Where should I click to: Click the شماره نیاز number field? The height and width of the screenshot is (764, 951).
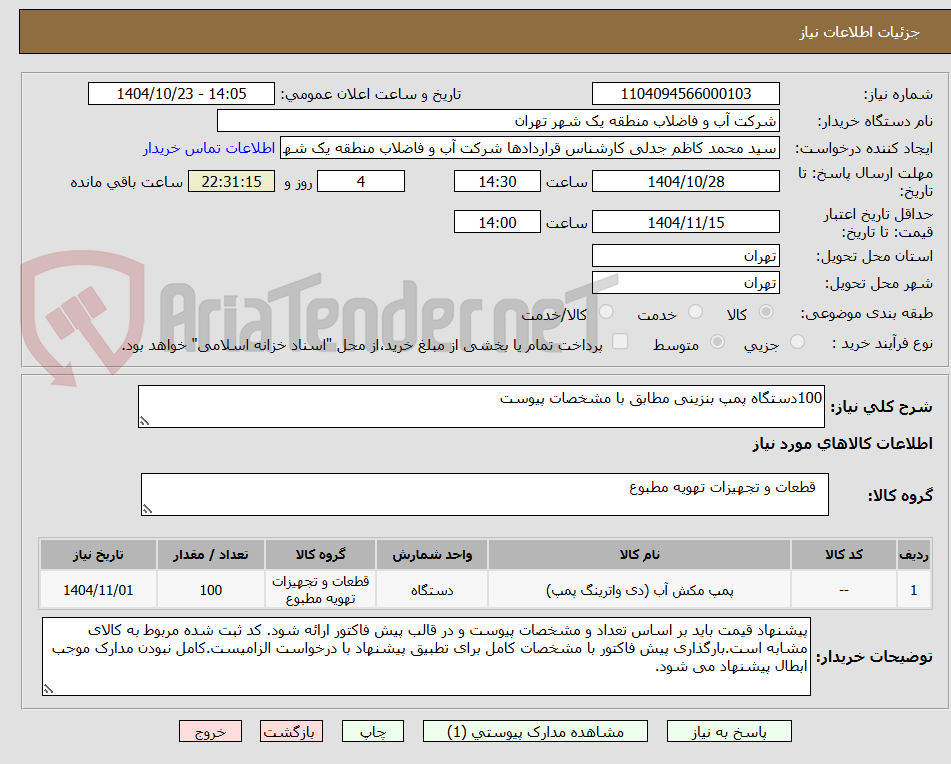pos(686,93)
